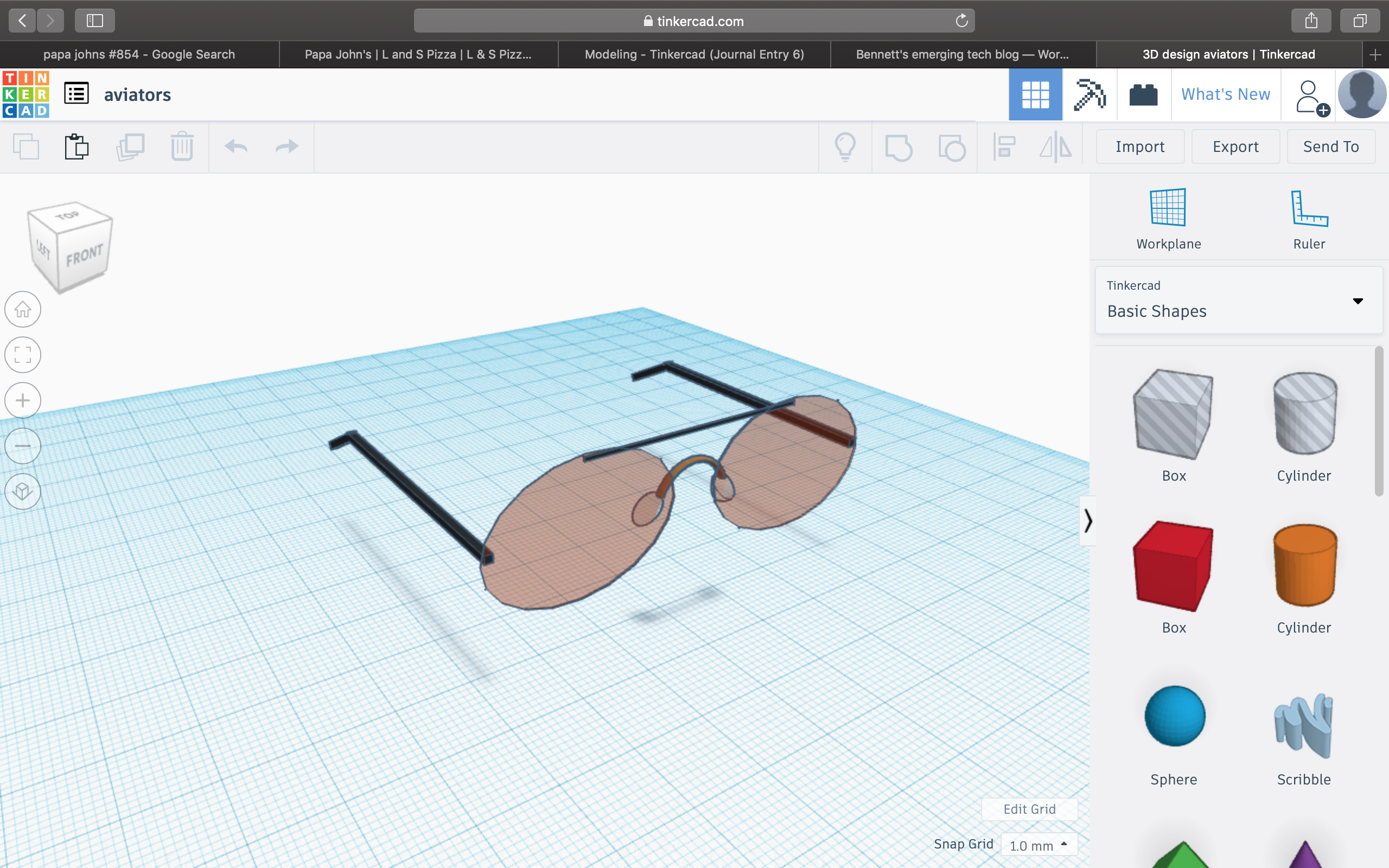Image resolution: width=1389 pixels, height=868 pixels.
Task: Select the red Box shape
Action: coord(1173,565)
